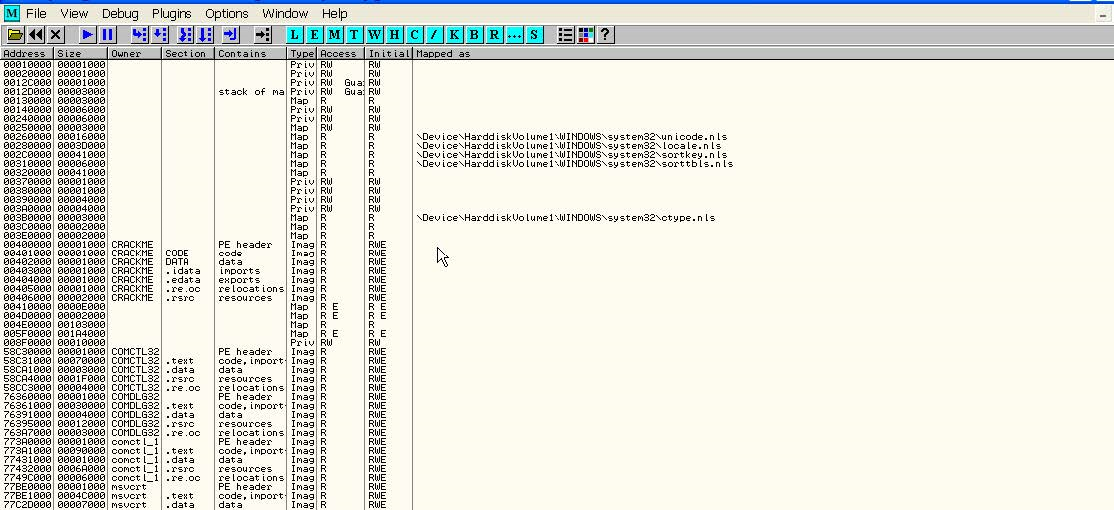Screen dimensions: 1114x510
Task: Select the msvcrt .data row
Action: pos(557,504)
